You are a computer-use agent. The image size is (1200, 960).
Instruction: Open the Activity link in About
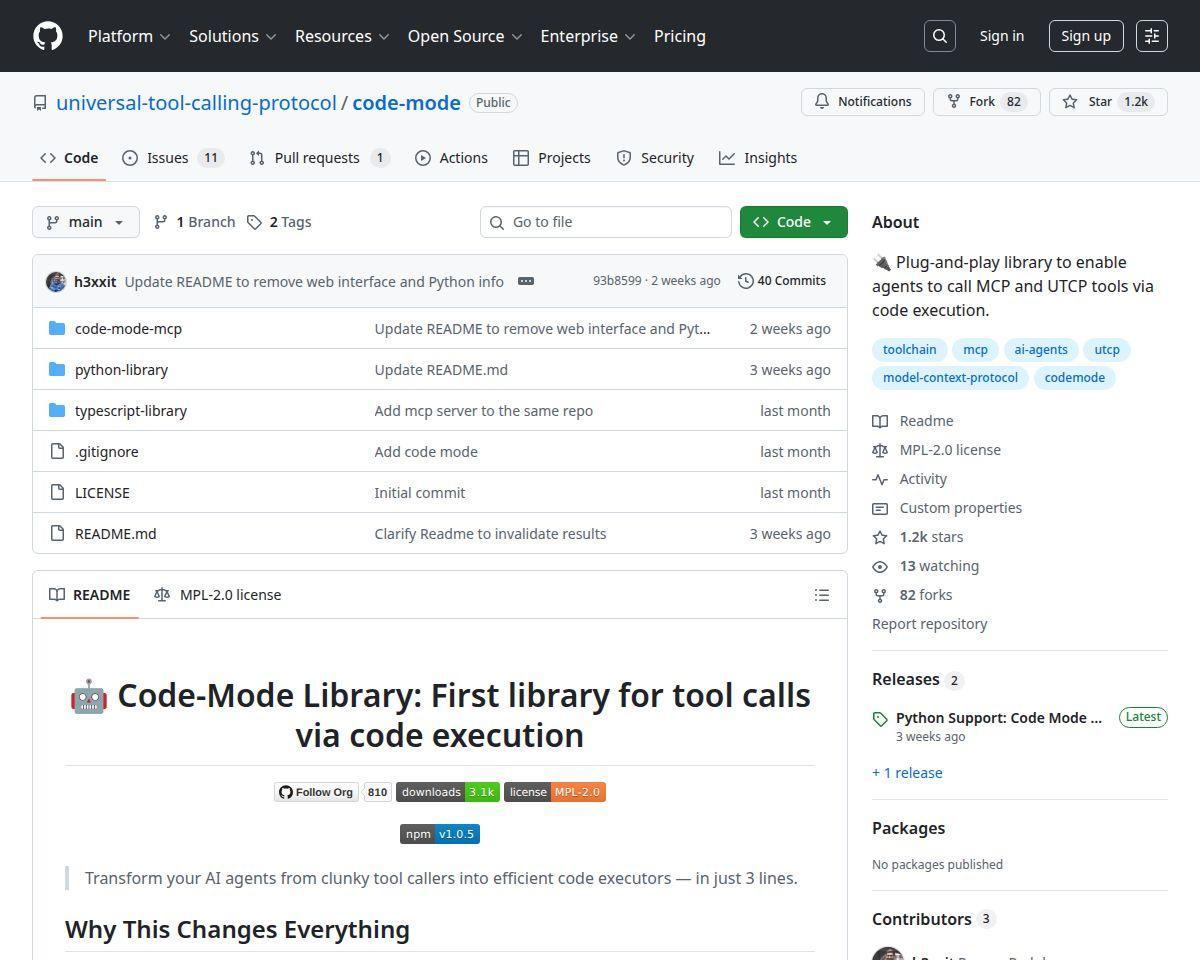click(x=910, y=479)
